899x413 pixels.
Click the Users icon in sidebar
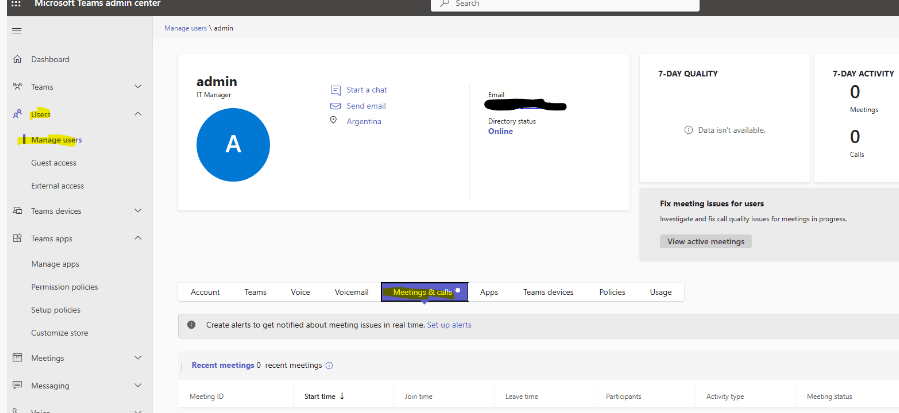pyautogui.click(x=18, y=114)
